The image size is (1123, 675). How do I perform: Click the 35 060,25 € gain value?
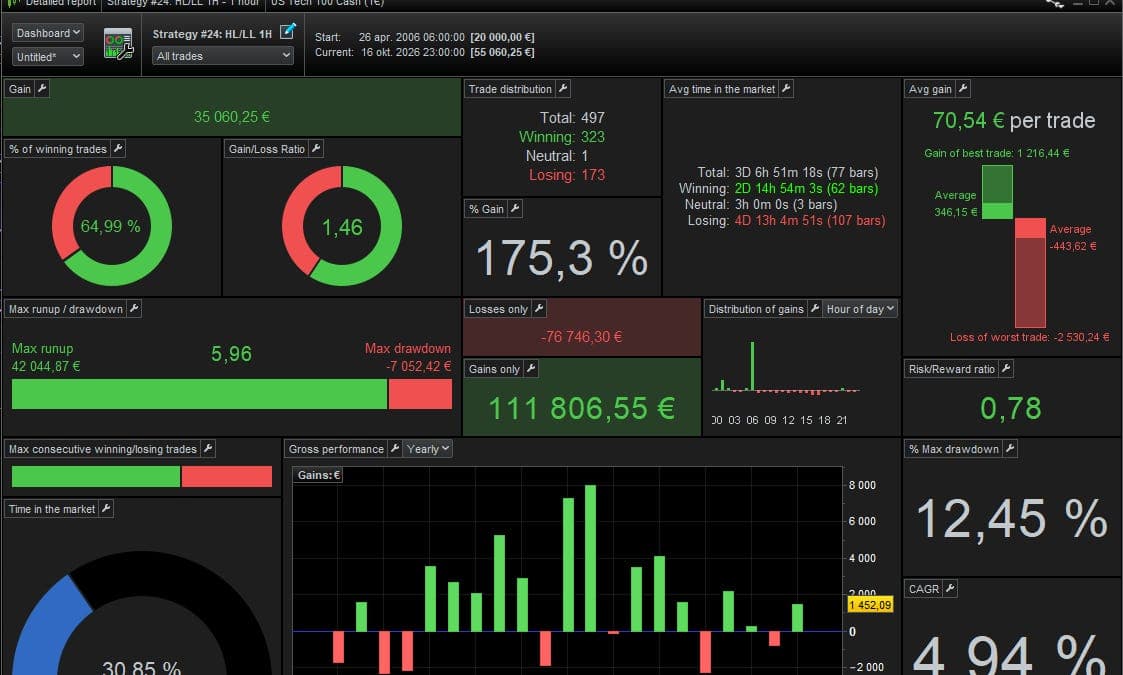click(231, 117)
